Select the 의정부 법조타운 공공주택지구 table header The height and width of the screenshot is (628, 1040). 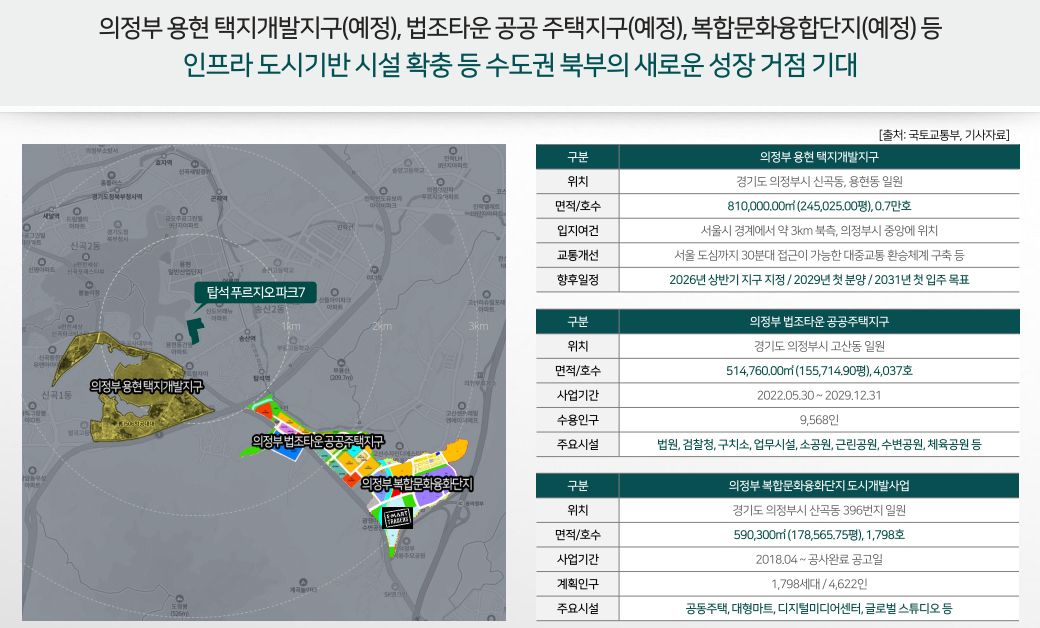click(819, 322)
